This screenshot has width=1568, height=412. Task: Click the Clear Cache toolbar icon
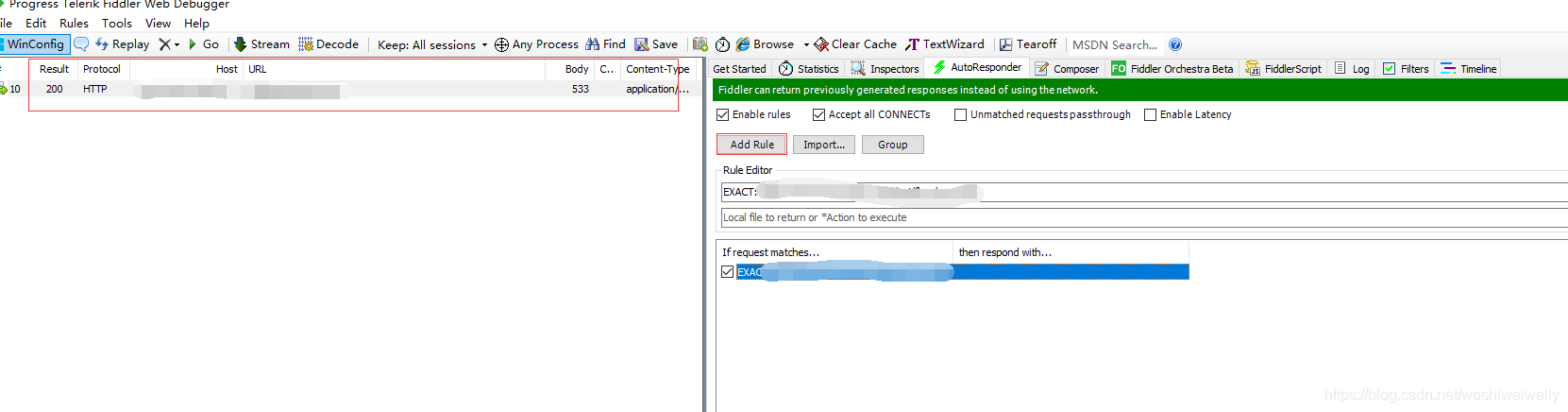(821, 44)
